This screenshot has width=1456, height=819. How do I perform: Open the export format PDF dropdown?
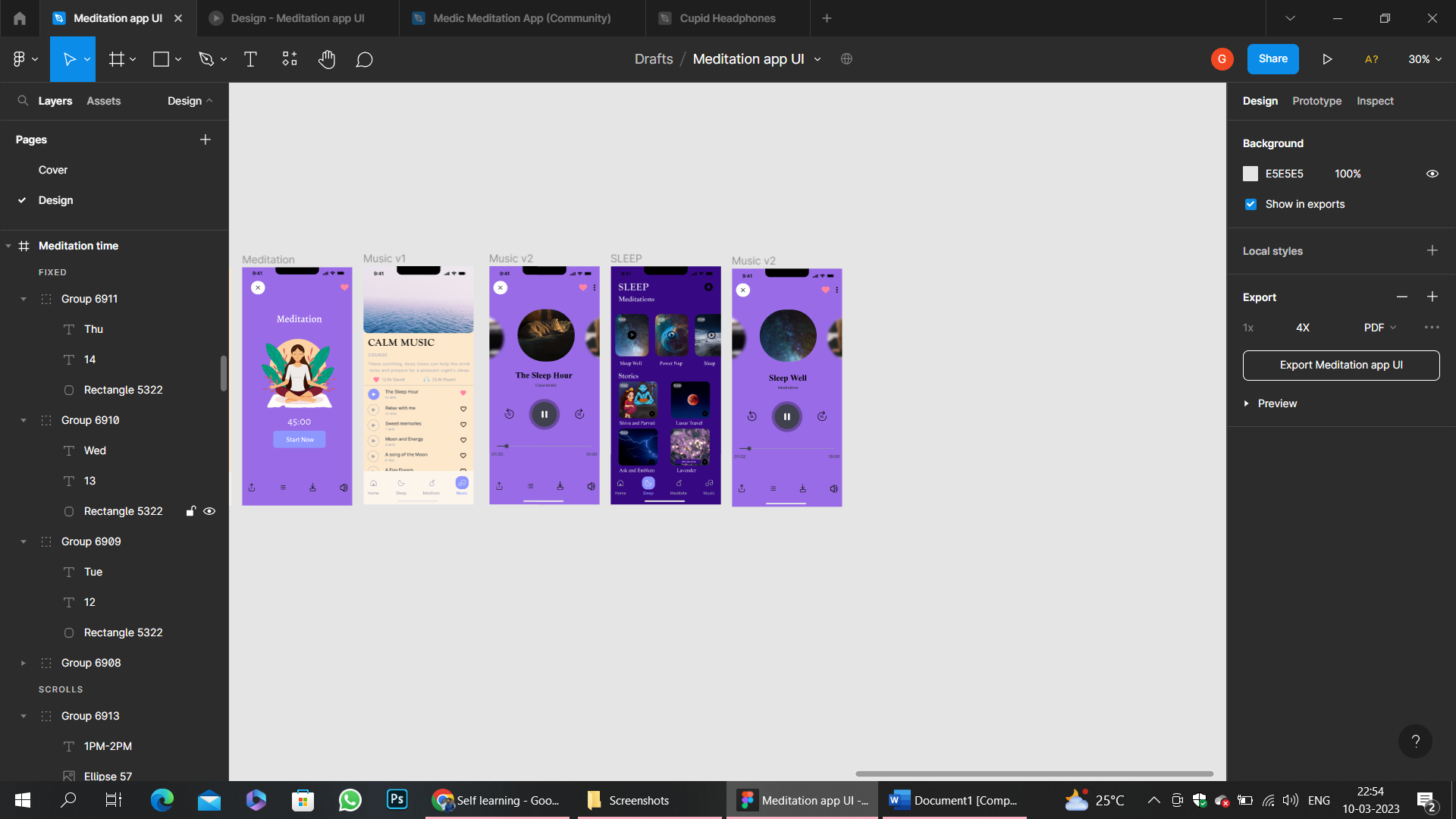tap(1379, 328)
